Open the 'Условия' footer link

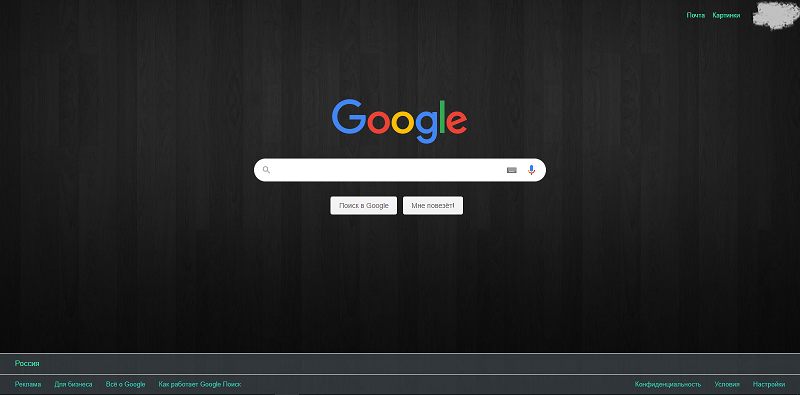tap(727, 384)
